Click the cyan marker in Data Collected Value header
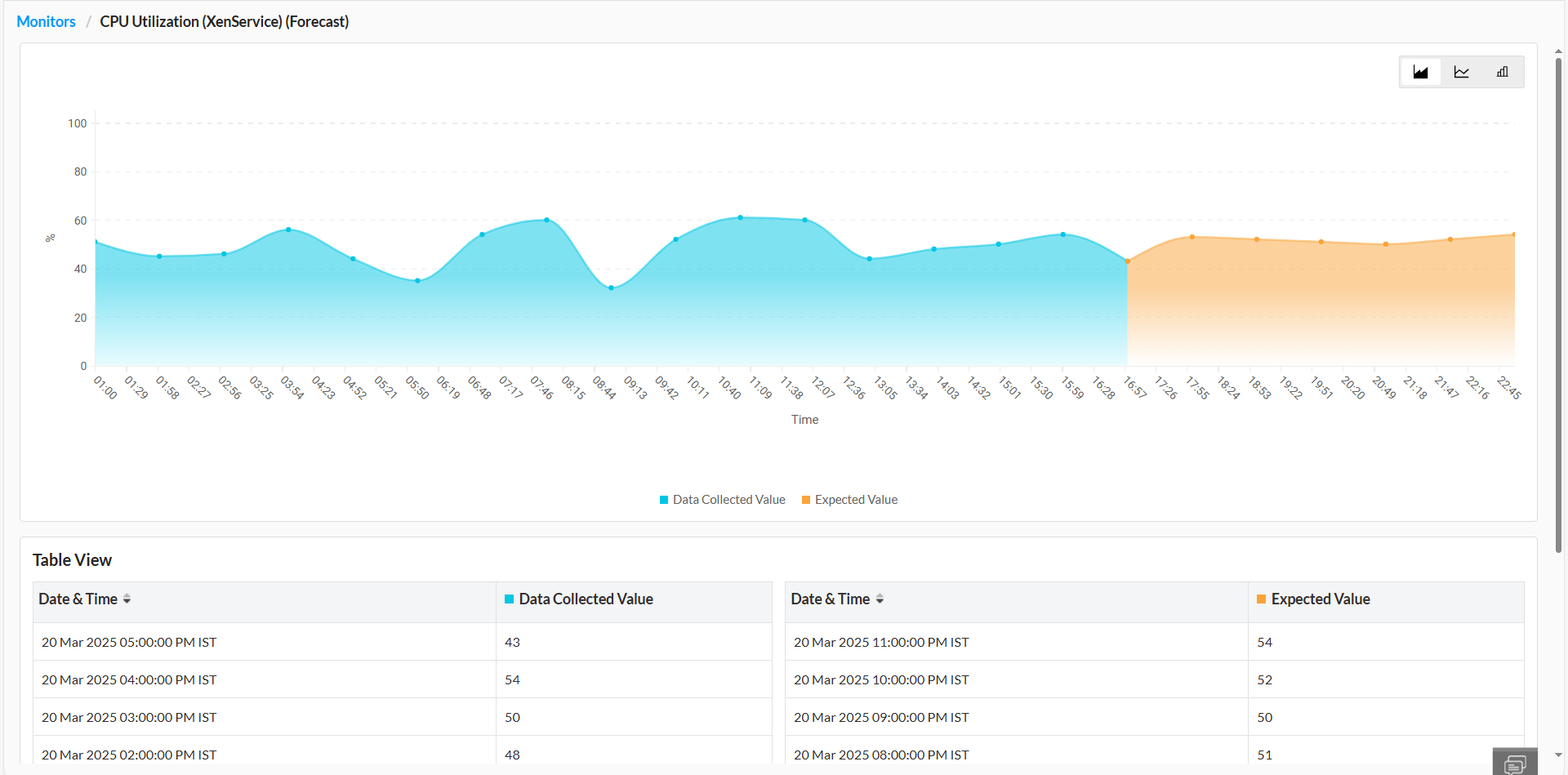The width and height of the screenshot is (1568, 775). point(509,599)
